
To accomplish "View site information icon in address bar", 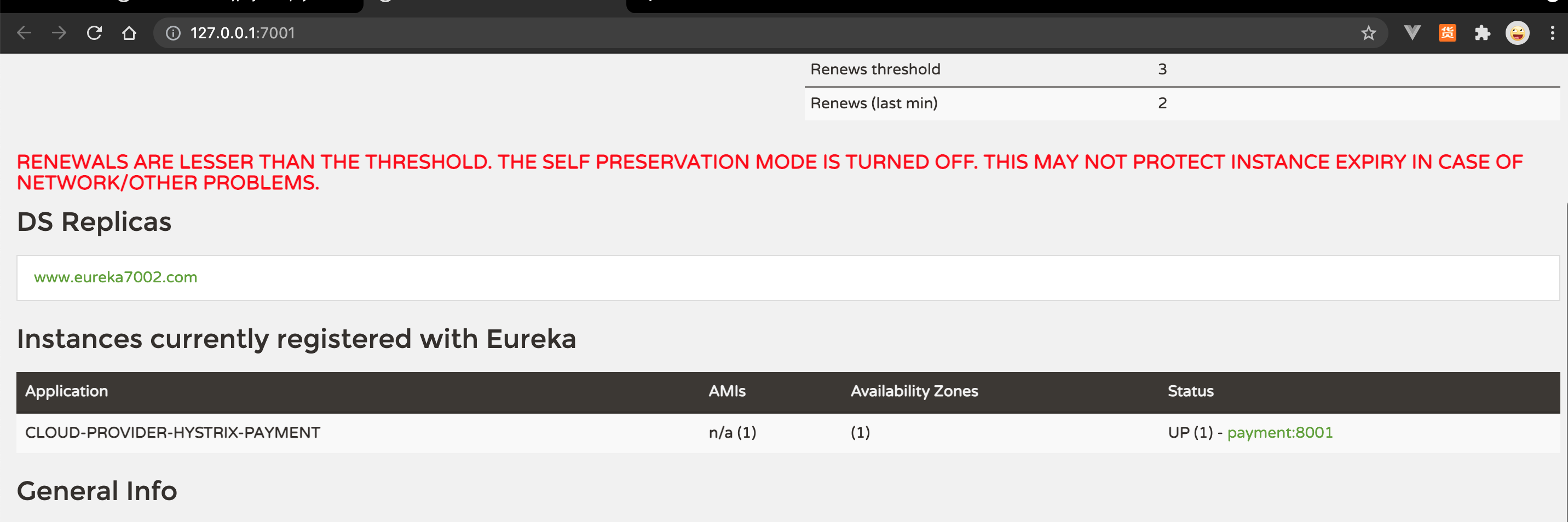I will pyautogui.click(x=174, y=33).
